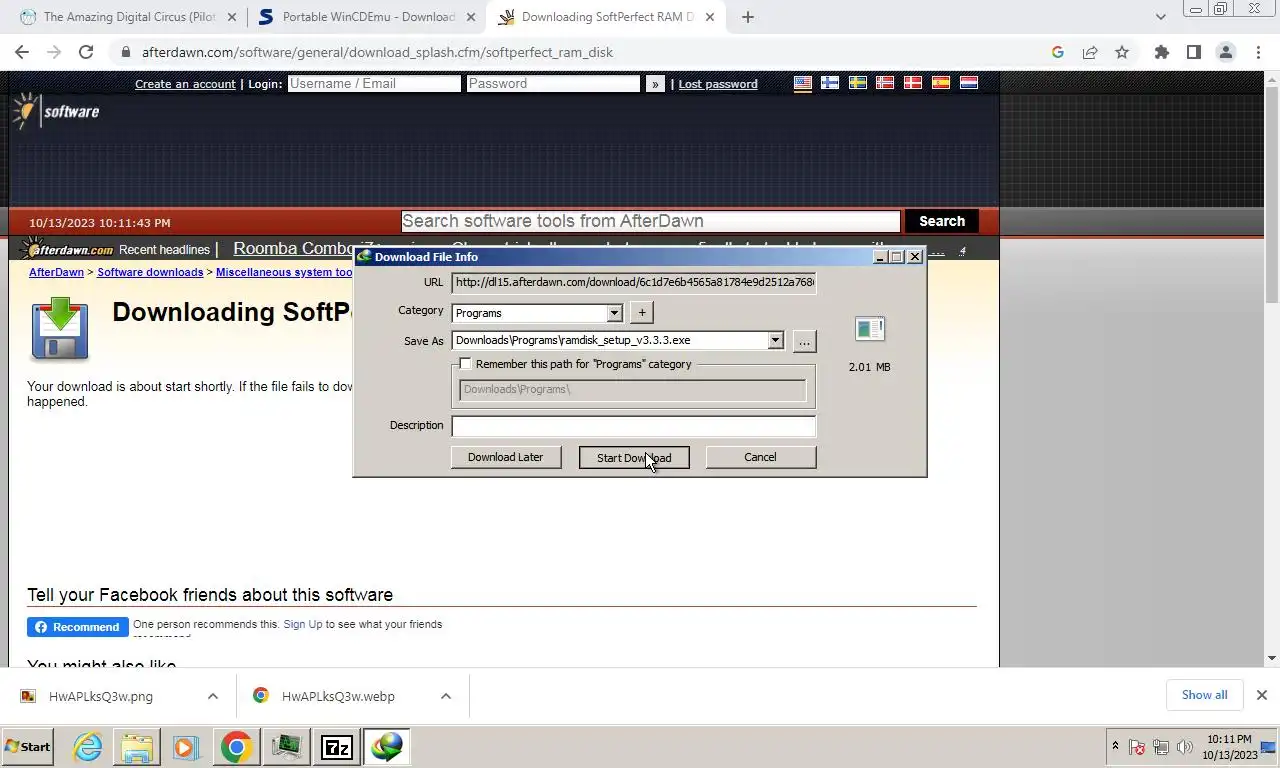
Task: Open the tab search dropdown in Chrome
Action: (1160, 17)
